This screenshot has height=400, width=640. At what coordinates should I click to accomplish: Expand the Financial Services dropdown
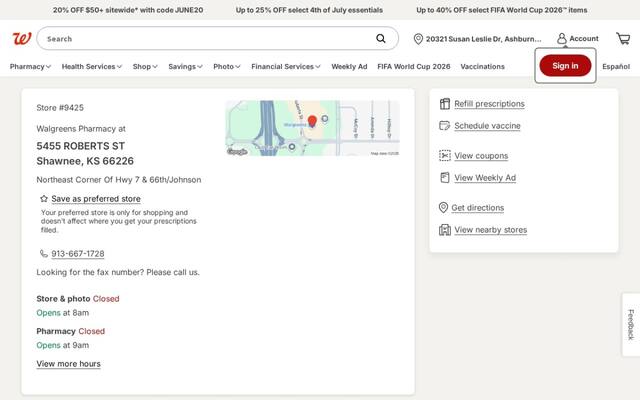click(x=286, y=66)
